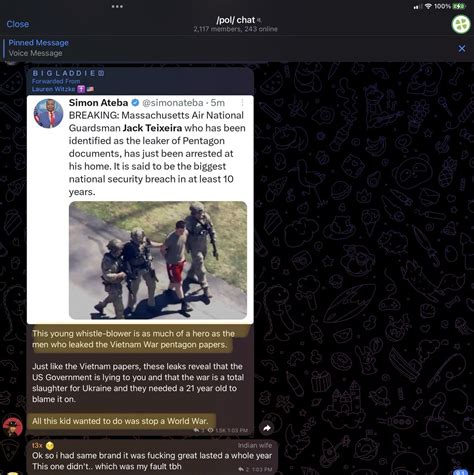Click the 'This young whistle-blower' highlighted text
The height and width of the screenshot is (475, 474).
pyautogui.click(x=133, y=339)
